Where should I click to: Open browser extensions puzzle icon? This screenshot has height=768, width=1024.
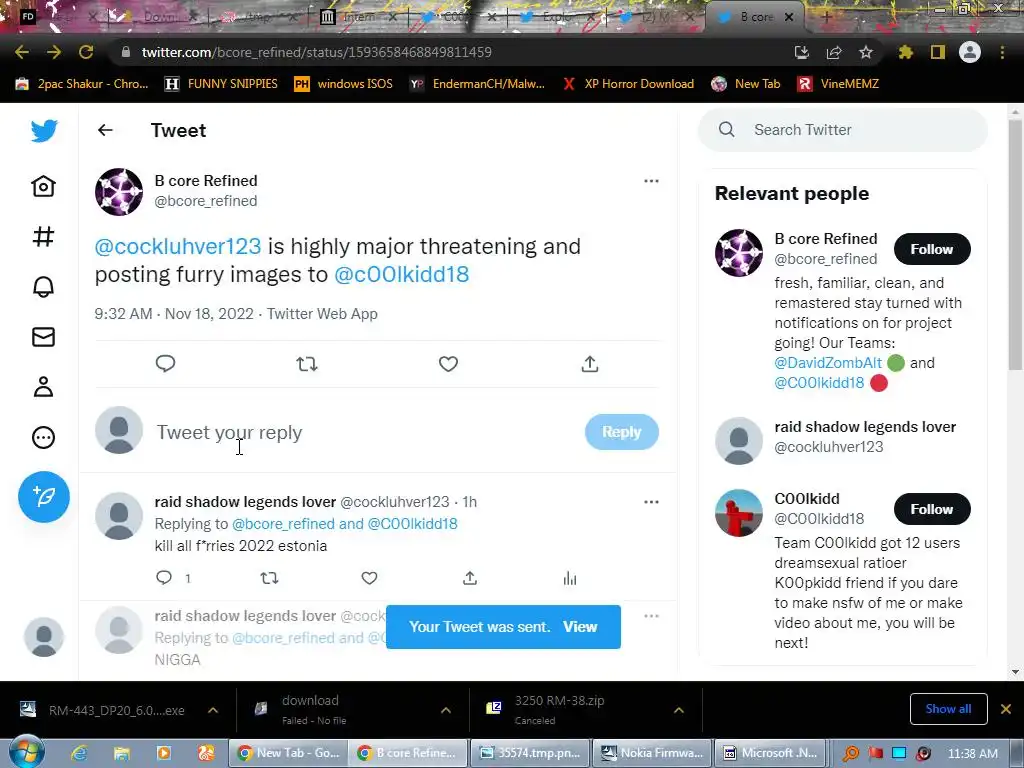905,52
